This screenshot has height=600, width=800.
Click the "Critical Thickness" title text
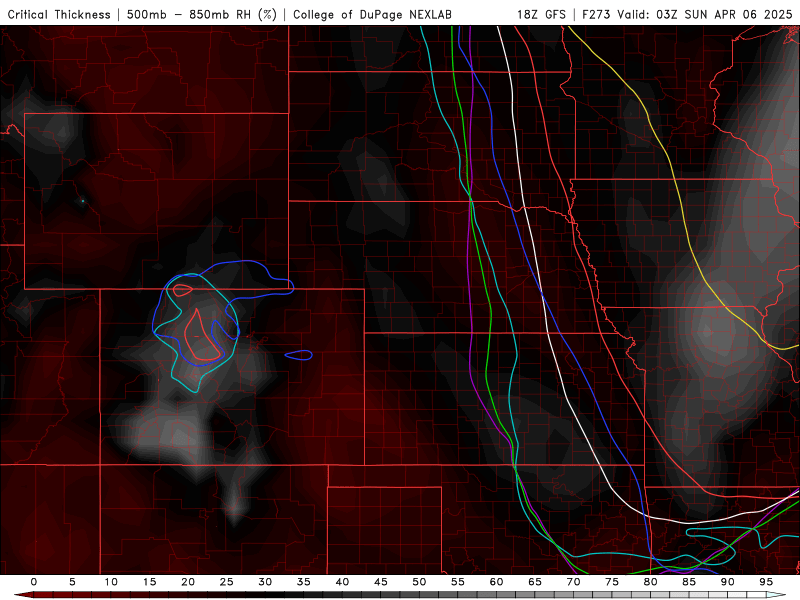tap(59, 15)
